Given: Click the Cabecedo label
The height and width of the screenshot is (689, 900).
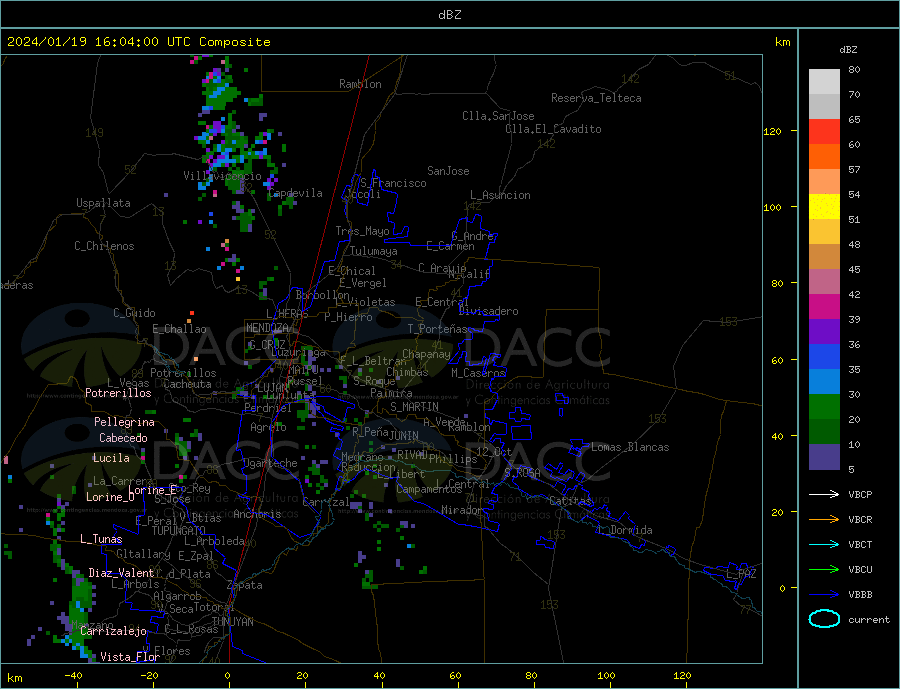Looking at the screenshot, I should 123,438.
